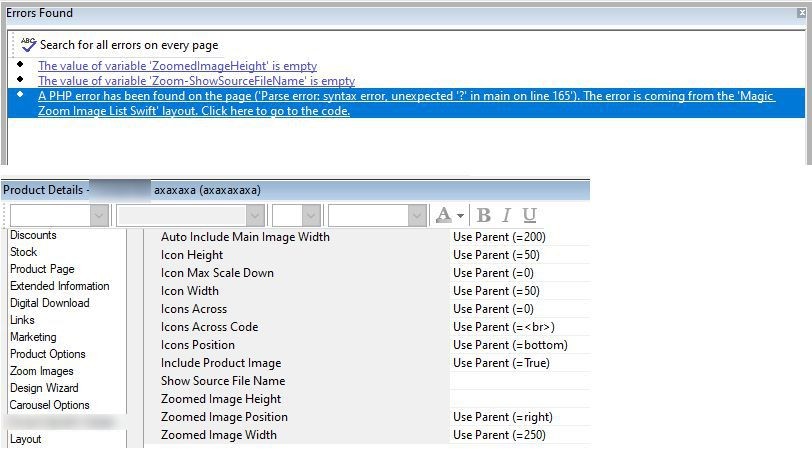This screenshot has width=812, height=449.
Task: Click the empty Show Source File Name value
Action: pyautogui.click(x=518, y=381)
